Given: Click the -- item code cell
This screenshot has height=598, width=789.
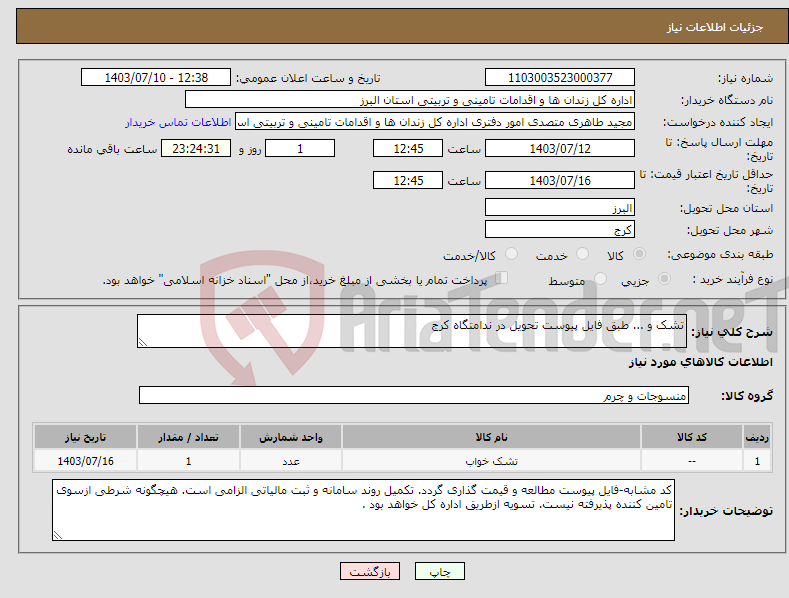Looking at the screenshot, I should pyautogui.click(x=691, y=461).
